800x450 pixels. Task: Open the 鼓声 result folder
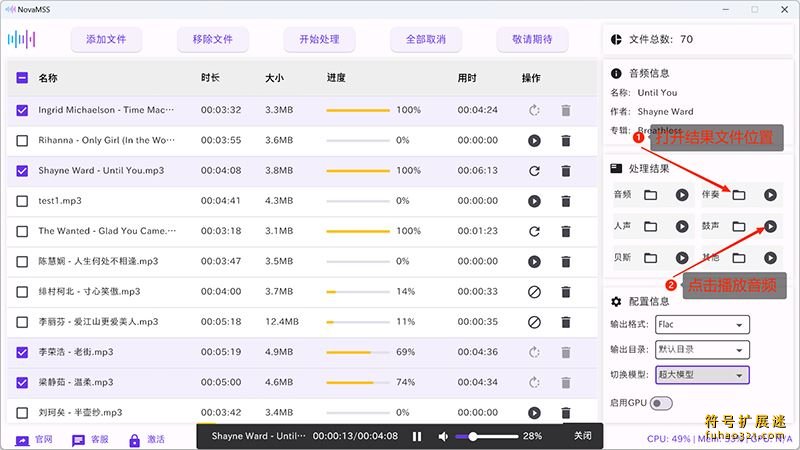point(739,227)
